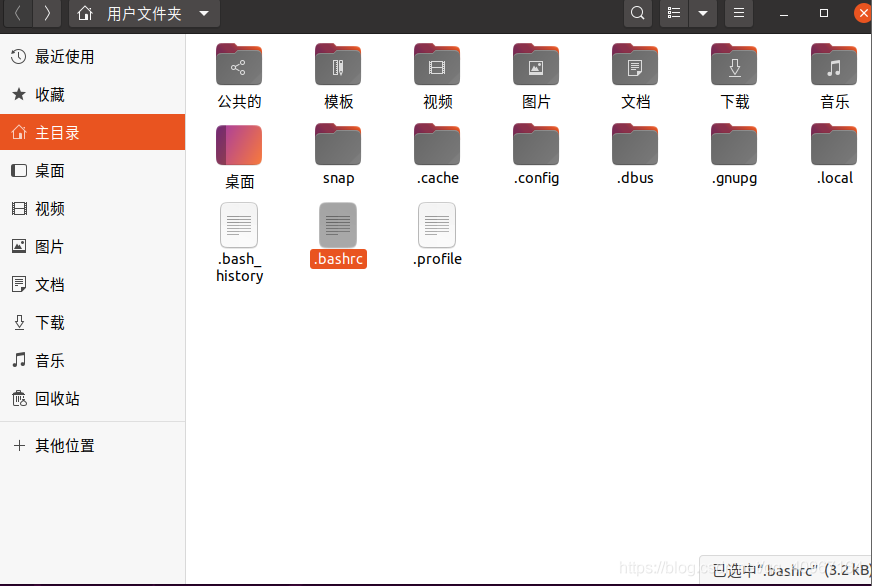Open the hamburger menu
This screenshot has height=586, width=872.
click(739, 13)
